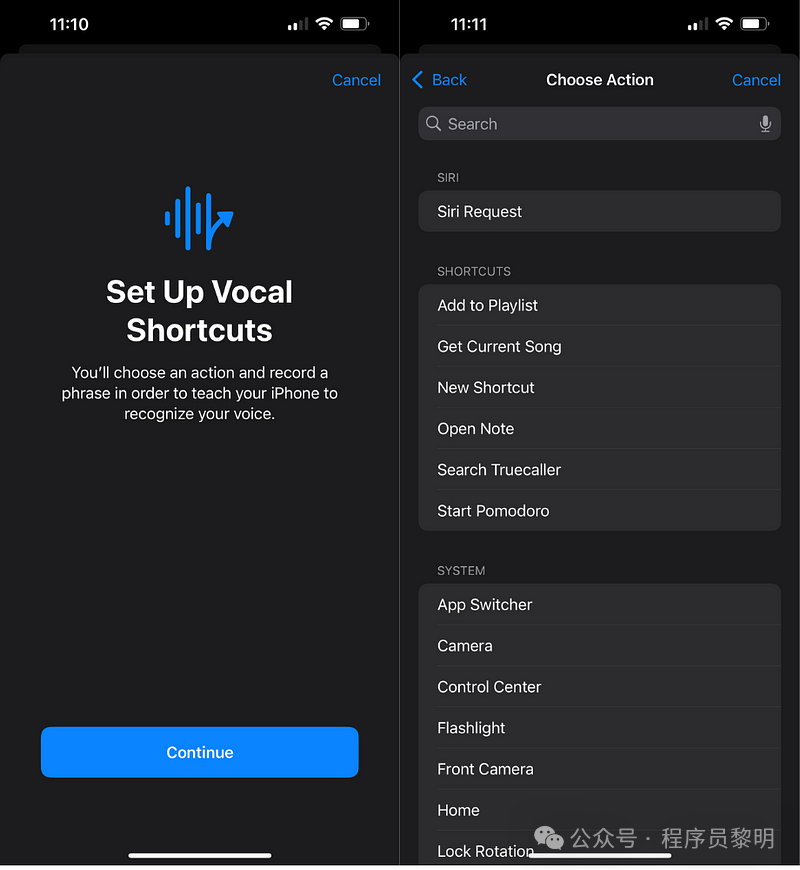Screen dimensions: 800x870
Task: Tap the microphone icon in Search field
Action: 765,124
